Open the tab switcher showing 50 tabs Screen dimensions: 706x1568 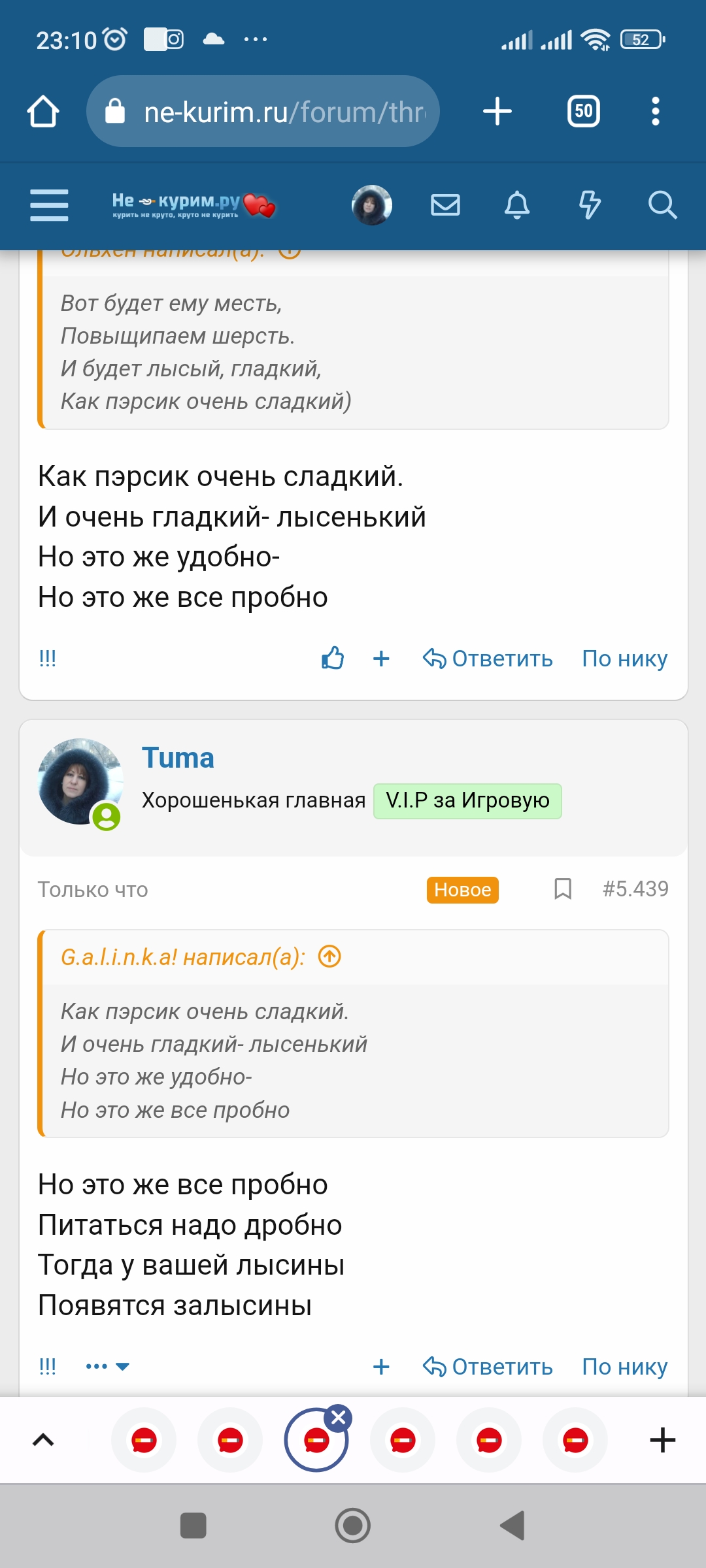583,112
